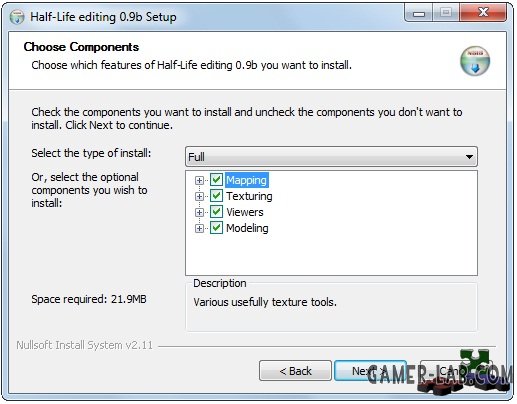Go back with the Back button
This screenshot has height=404, width=517.
point(295,371)
